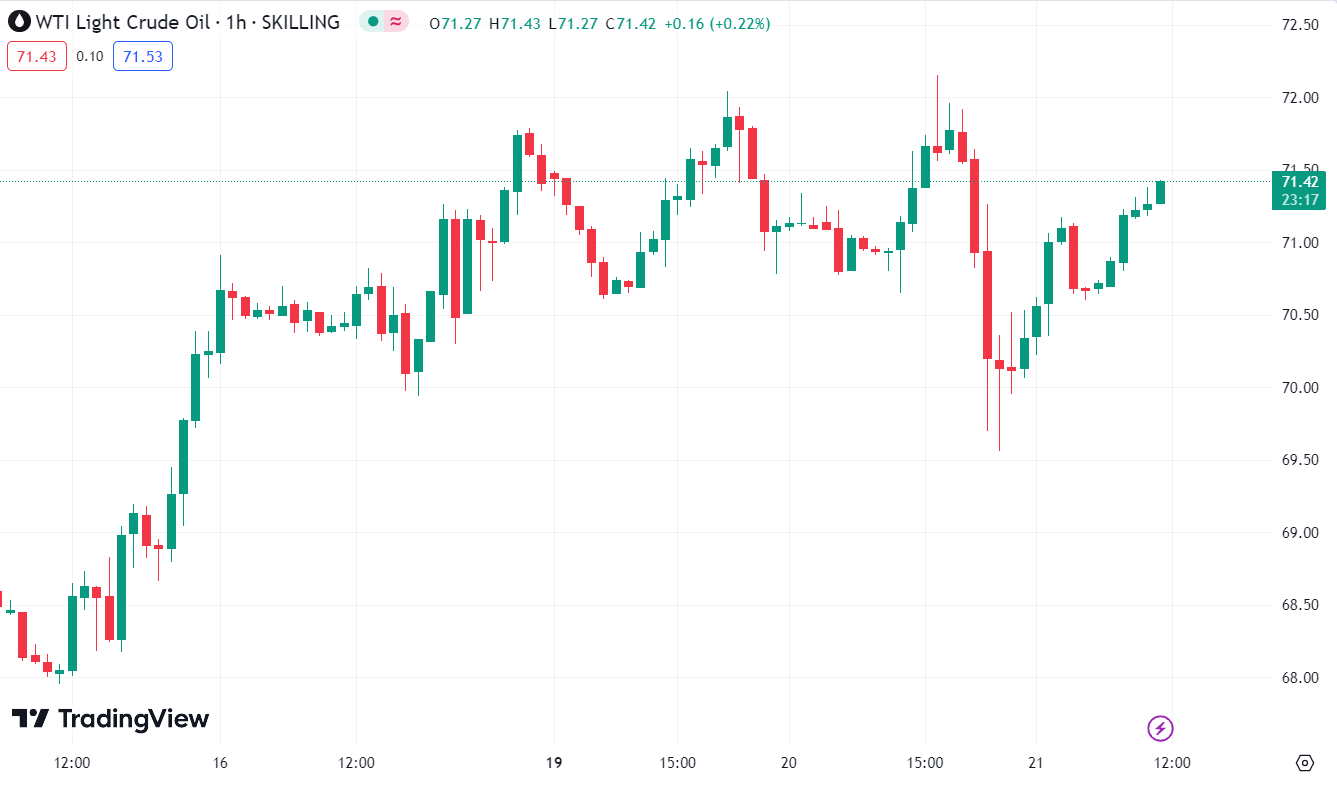The width and height of the screenshot is (1337, 789).
Task: Open the purple lightning bolt event marker
Action: click(1160, 728)
